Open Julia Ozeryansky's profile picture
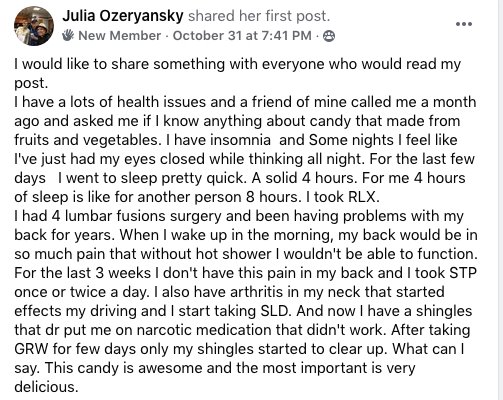The image size is (503, 400). pyautogui.click(x=34, y=26)
